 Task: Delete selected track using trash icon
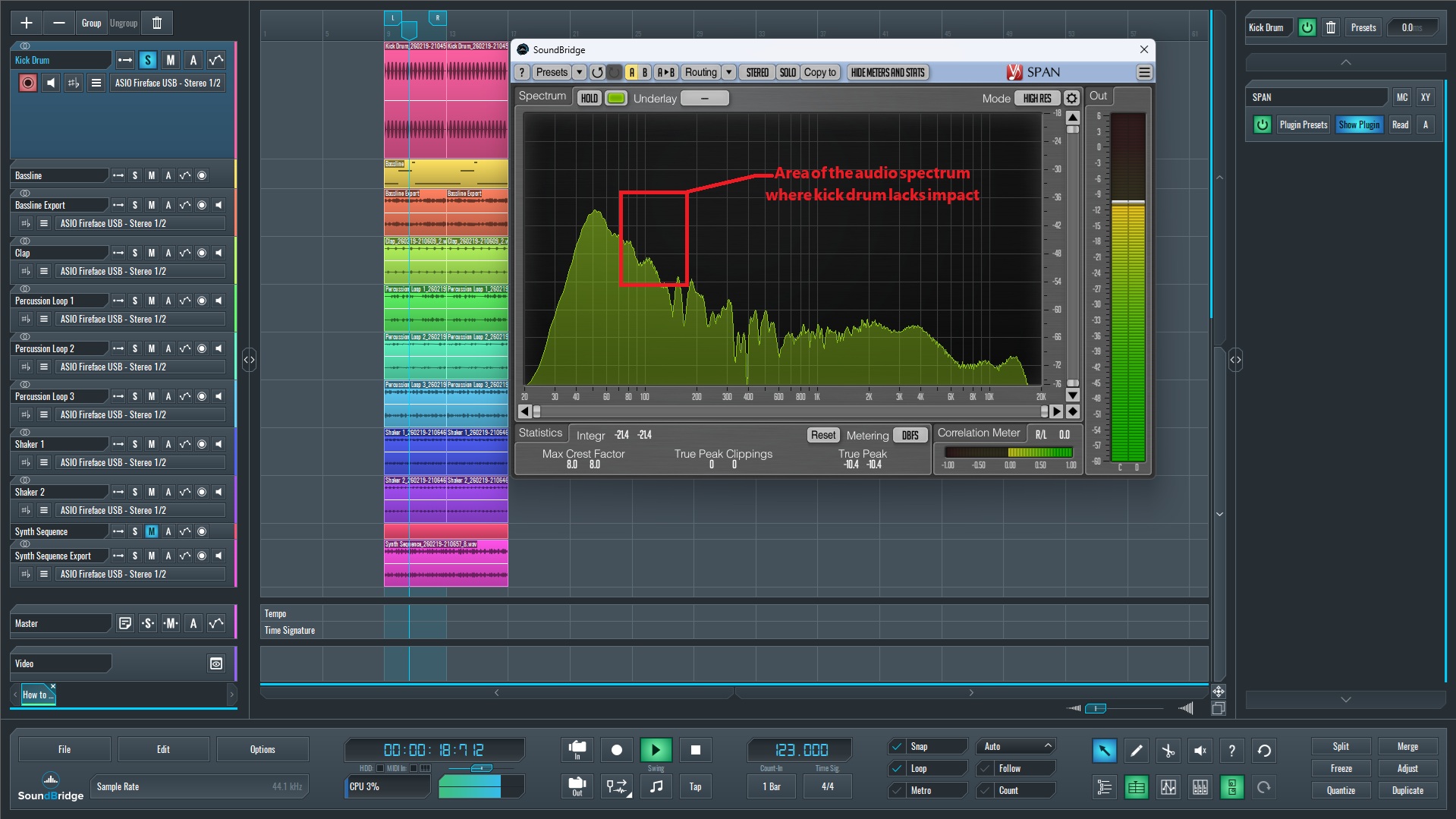157,23
